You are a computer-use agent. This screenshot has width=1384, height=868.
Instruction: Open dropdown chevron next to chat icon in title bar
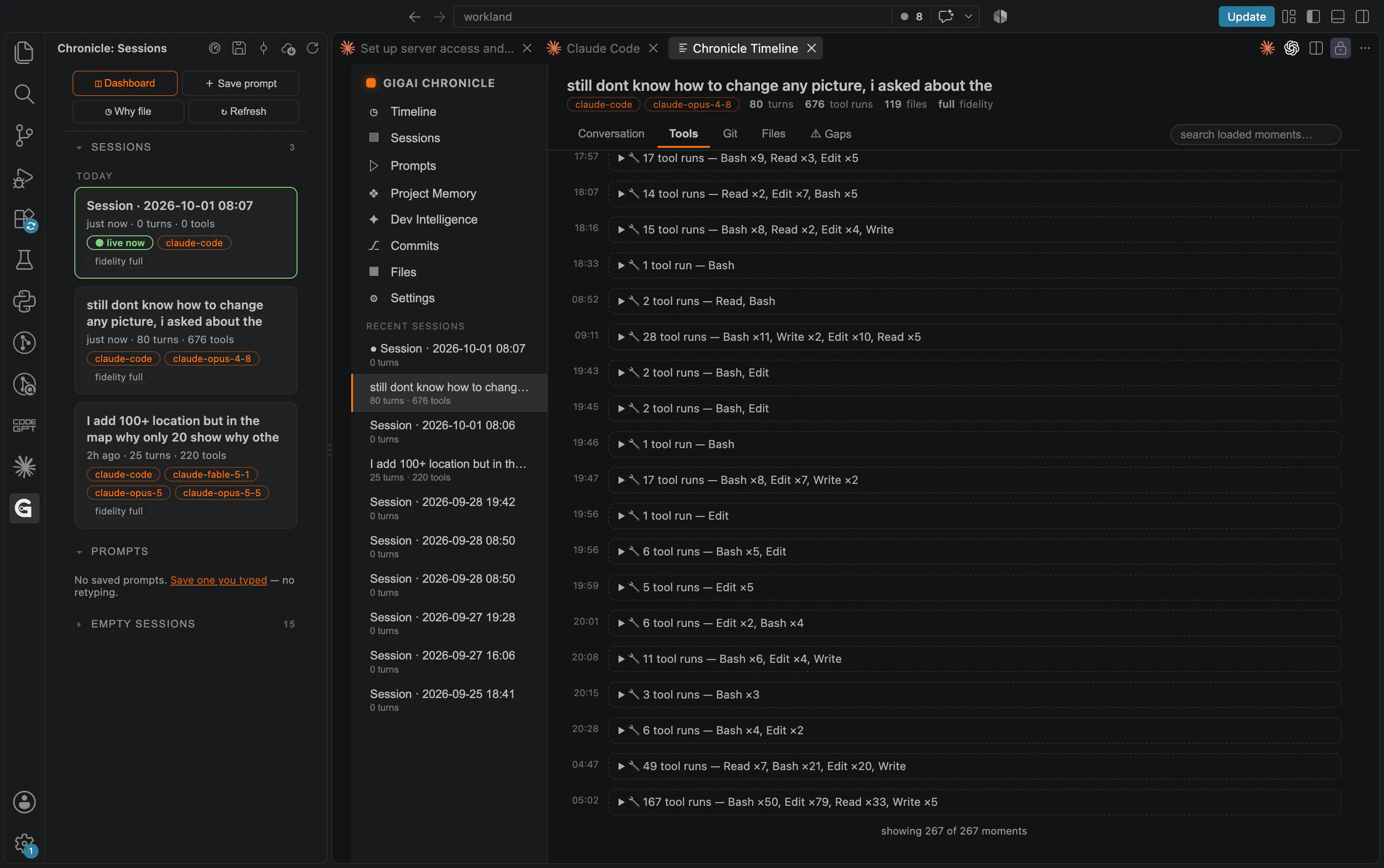click(x=968, y=16)
